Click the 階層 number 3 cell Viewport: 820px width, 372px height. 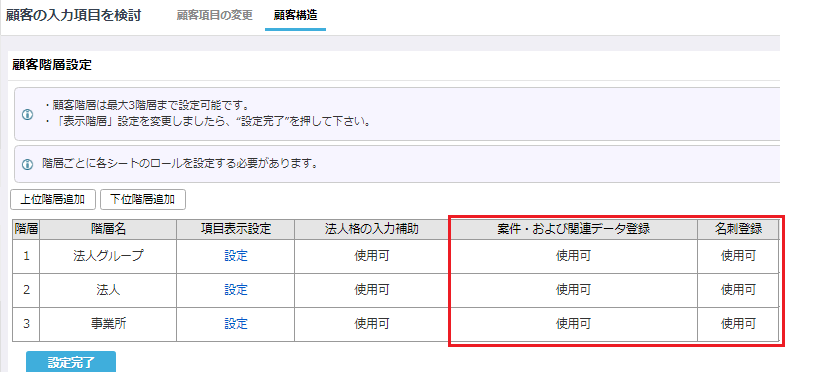(26, 324)
